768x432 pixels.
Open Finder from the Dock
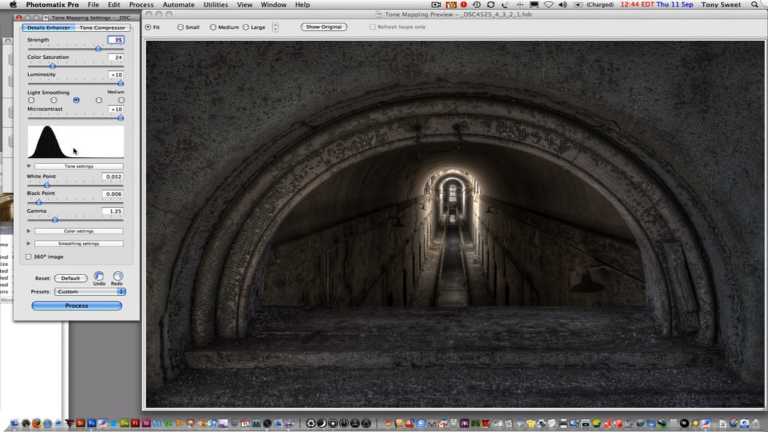(13, 423)
